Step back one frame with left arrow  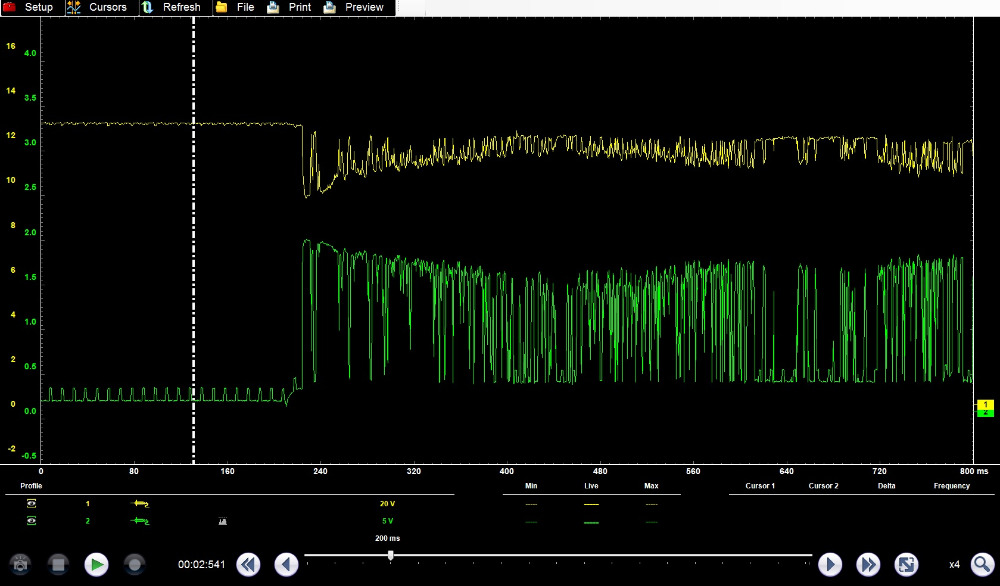coord(286,564)
